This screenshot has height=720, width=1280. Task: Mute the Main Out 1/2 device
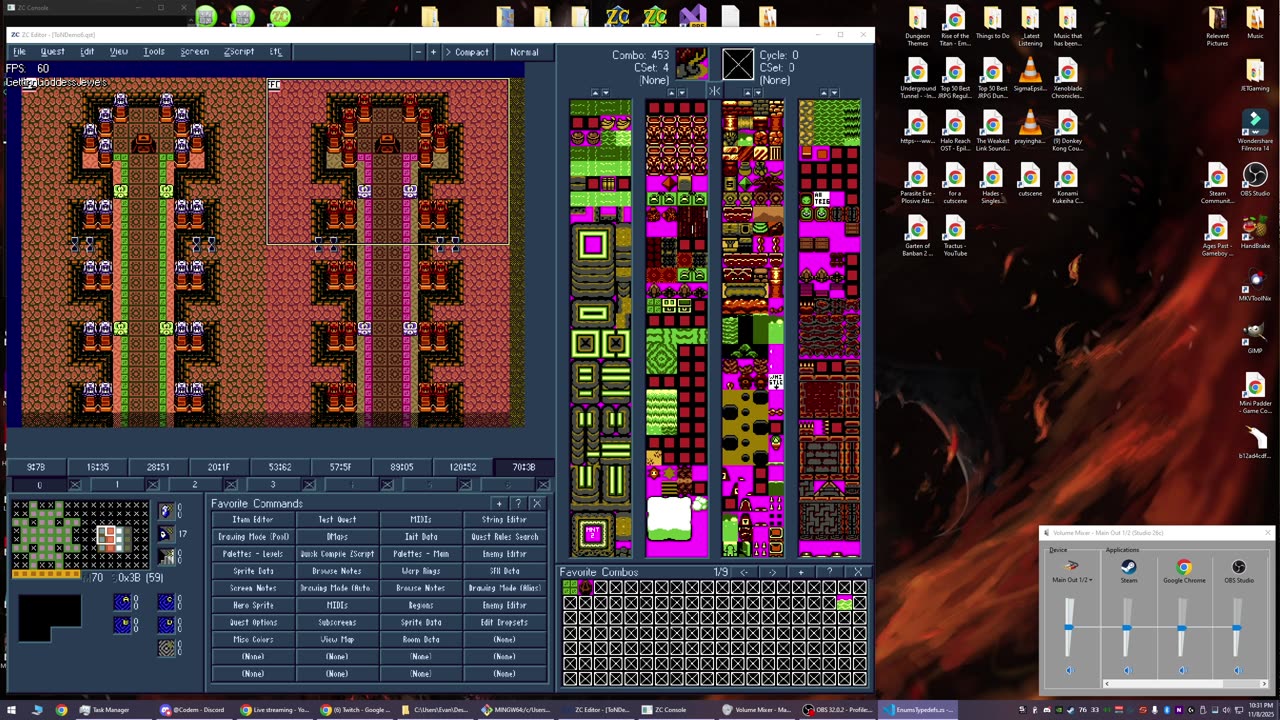coord(1069,670)
